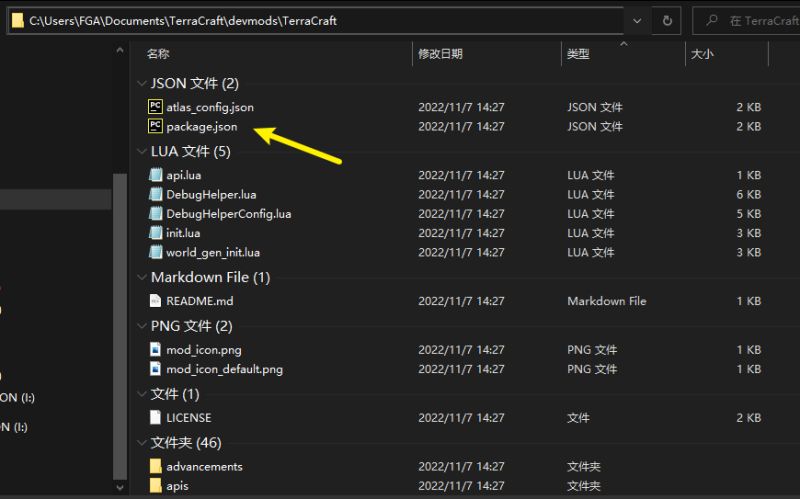Image resolution: width=800 pixels, height=499 pixels.
Task: Click the LUA 文件 (5) group label
Action: (191, 151)
